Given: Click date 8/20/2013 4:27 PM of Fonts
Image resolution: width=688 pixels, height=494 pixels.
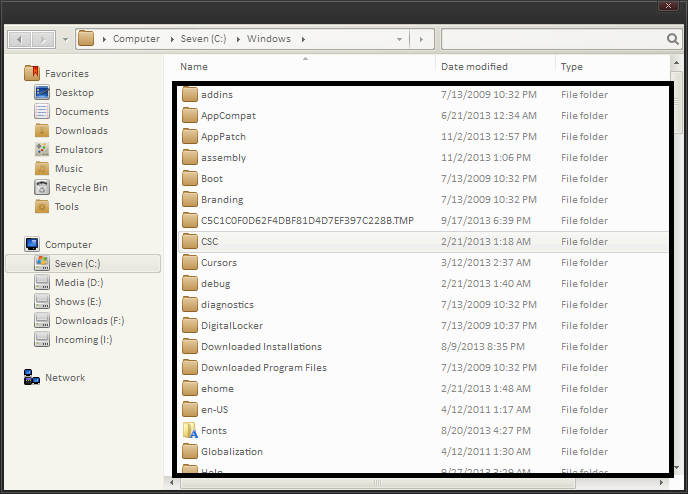Looking at the screenshot, I should tap(486, 430).
